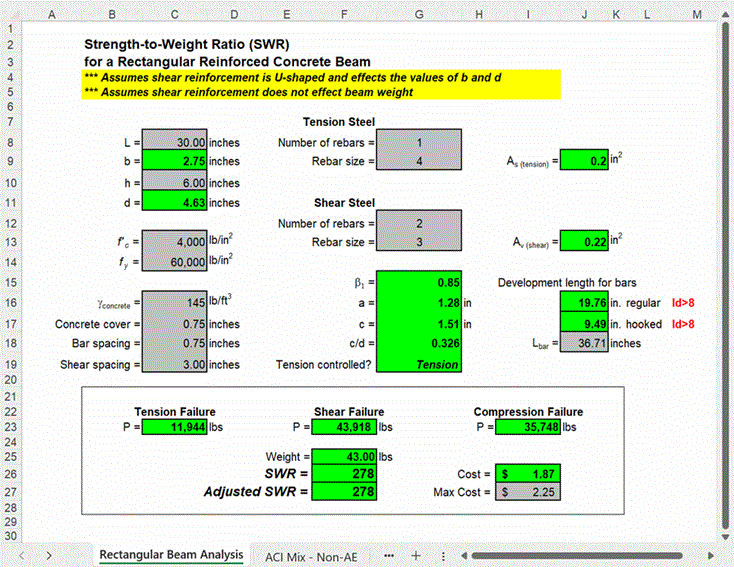Click the horizontal scrollbar thumb
Viewport: 734px width, 567px height.
coord(582,555)
